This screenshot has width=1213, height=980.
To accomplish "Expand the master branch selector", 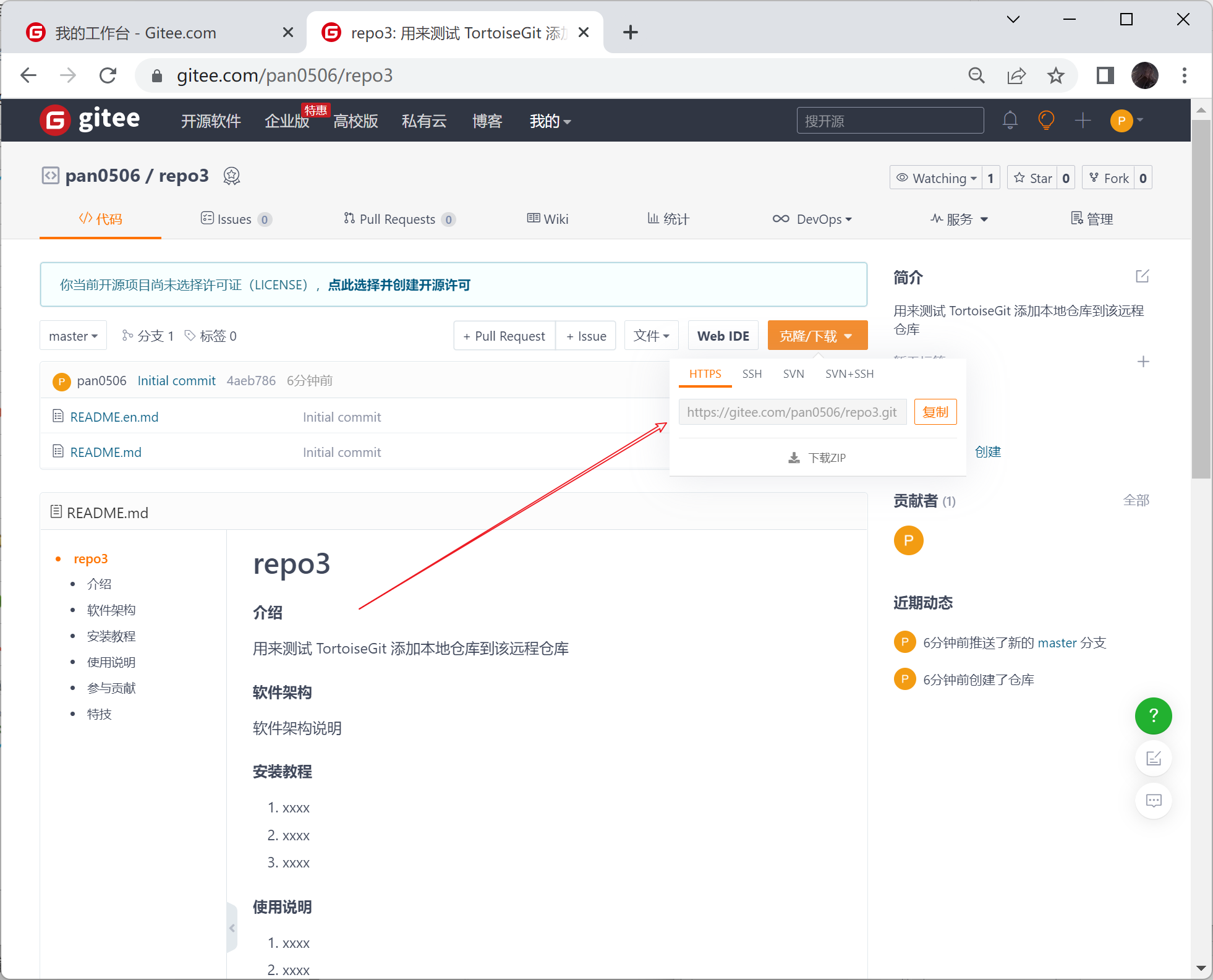I will point(73,336).
